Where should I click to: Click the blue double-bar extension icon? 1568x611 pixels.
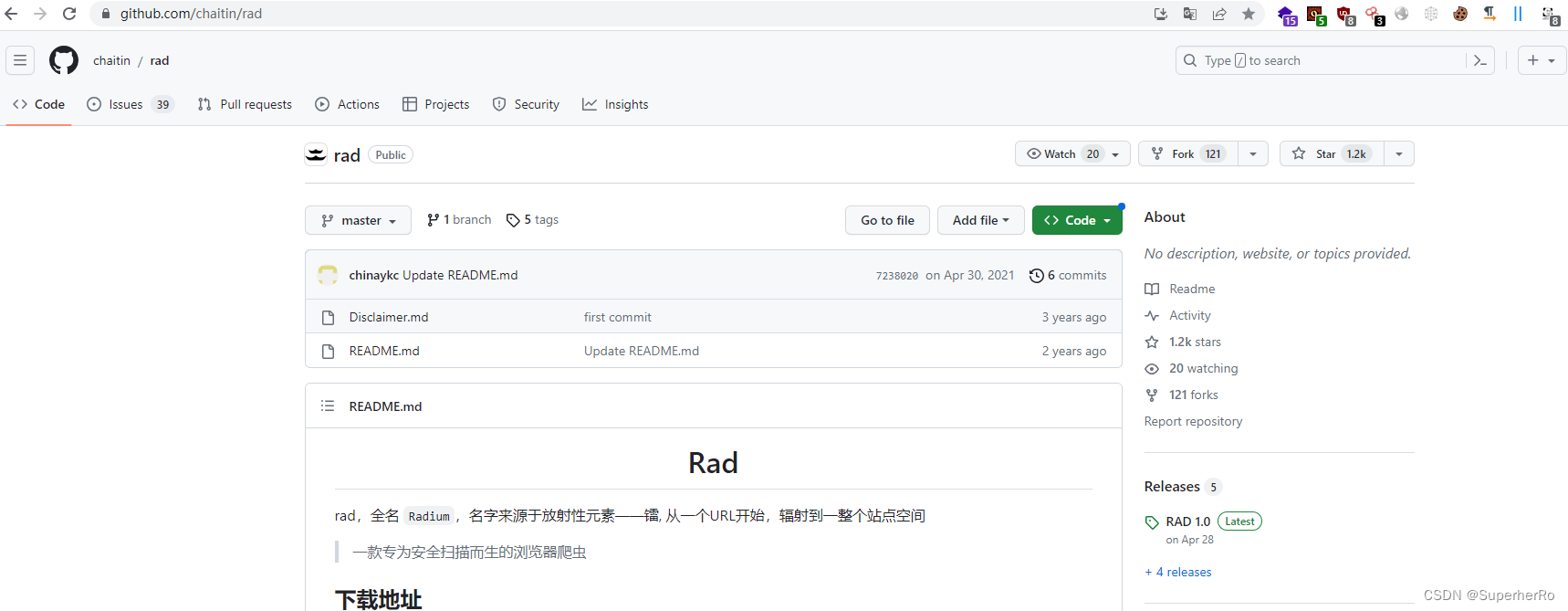(1518, 14)
